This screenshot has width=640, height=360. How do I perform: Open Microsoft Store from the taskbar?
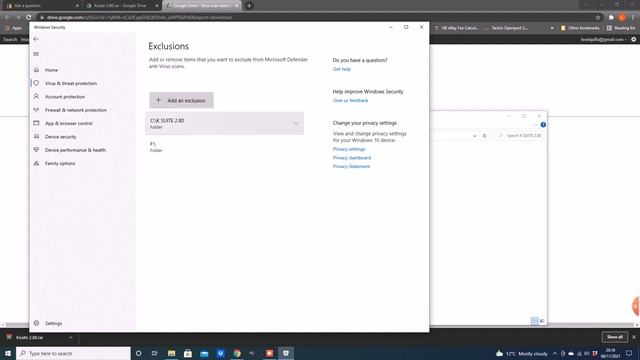188,353
